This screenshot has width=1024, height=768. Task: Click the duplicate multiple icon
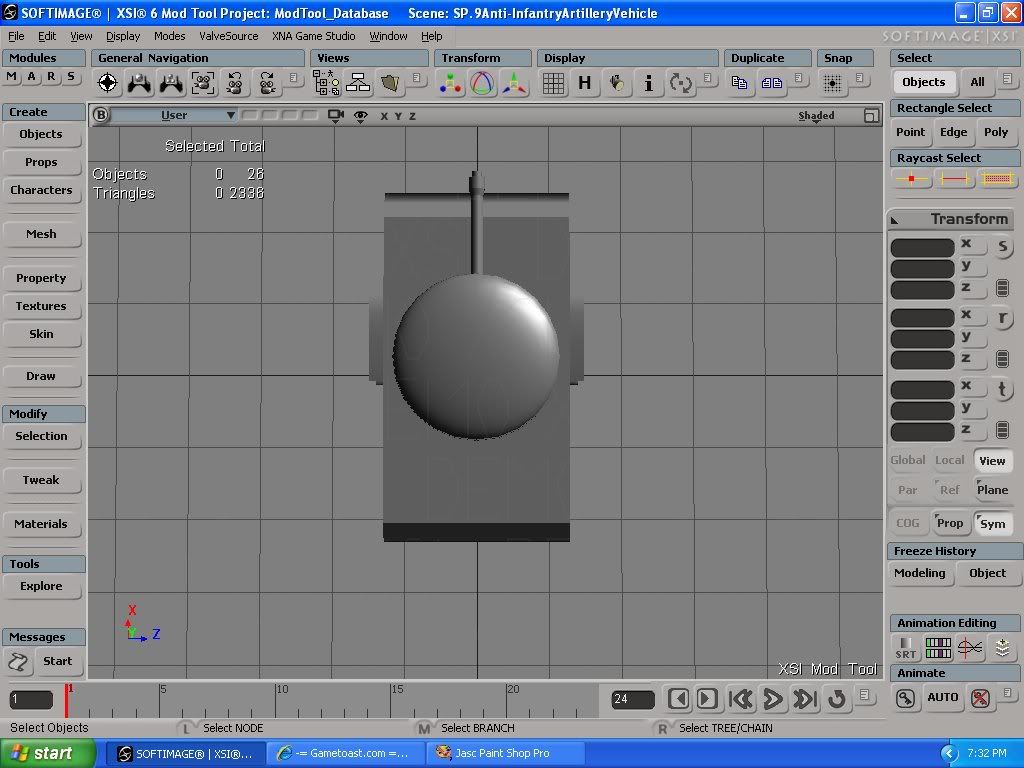pyautogui.click(x=771, y=83)
